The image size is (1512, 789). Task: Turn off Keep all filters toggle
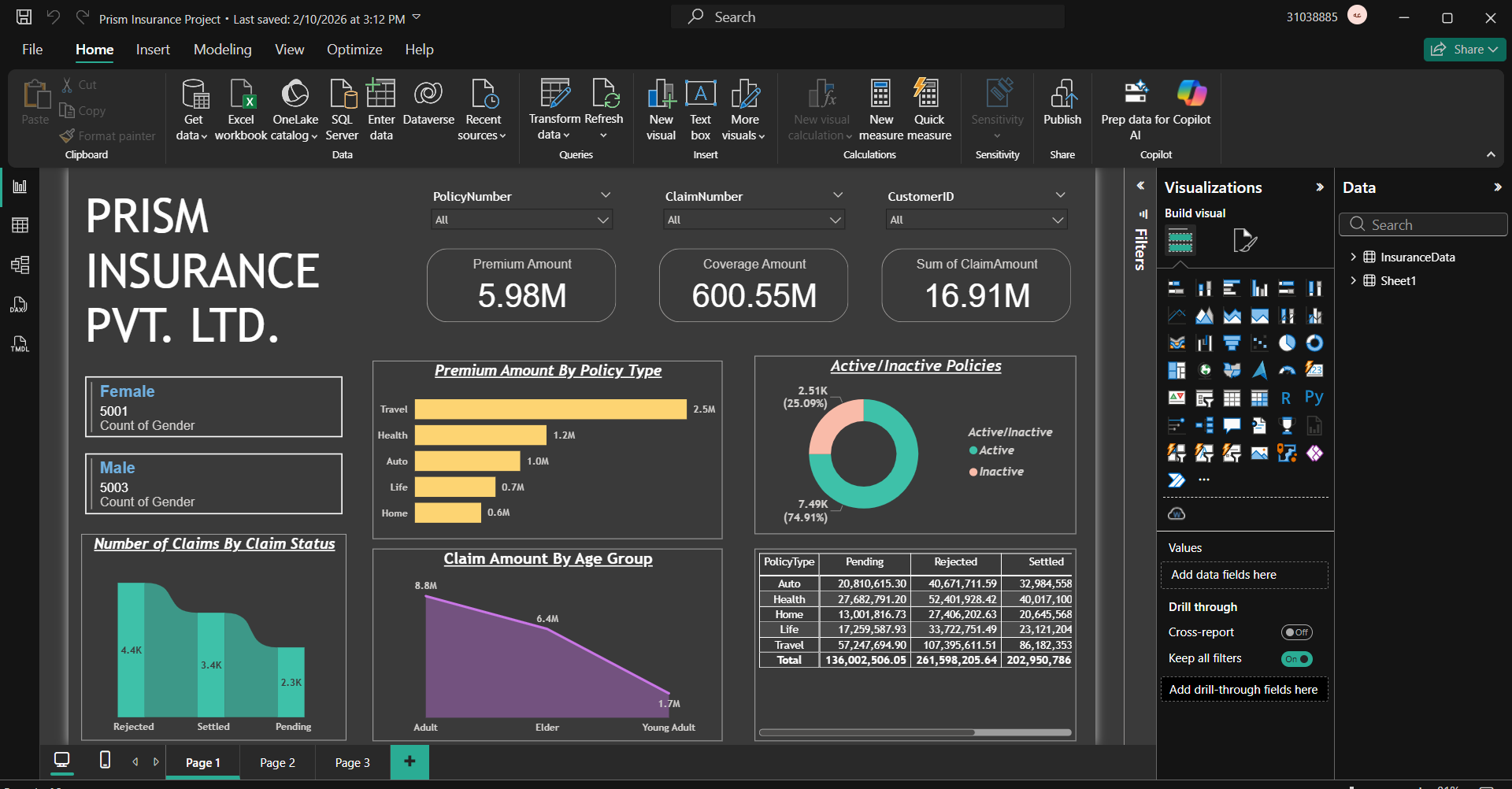coord(1296,659)
